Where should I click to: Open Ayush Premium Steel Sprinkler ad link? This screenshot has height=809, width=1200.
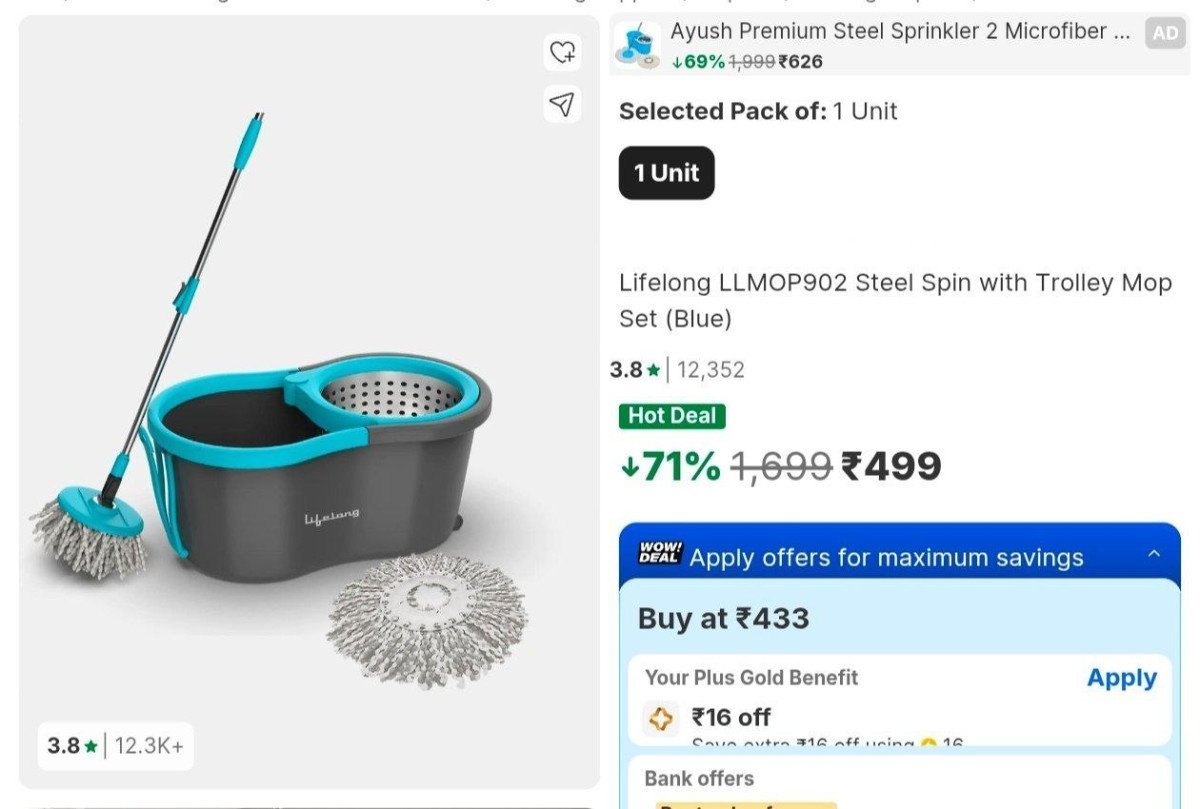888,32
